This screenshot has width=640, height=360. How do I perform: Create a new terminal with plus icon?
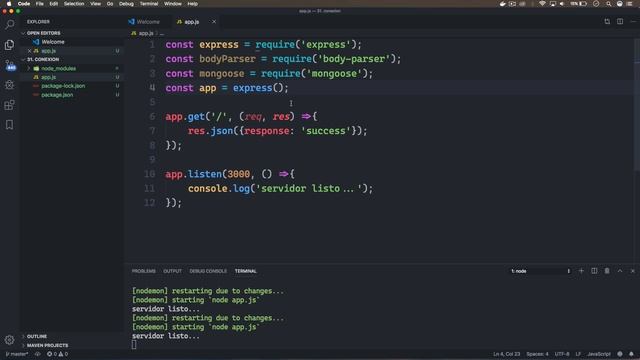(581, 271)
